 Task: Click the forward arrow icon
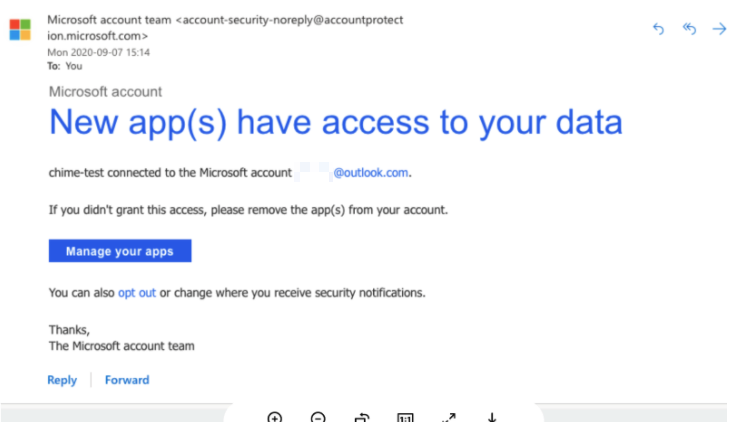(719, 29)
